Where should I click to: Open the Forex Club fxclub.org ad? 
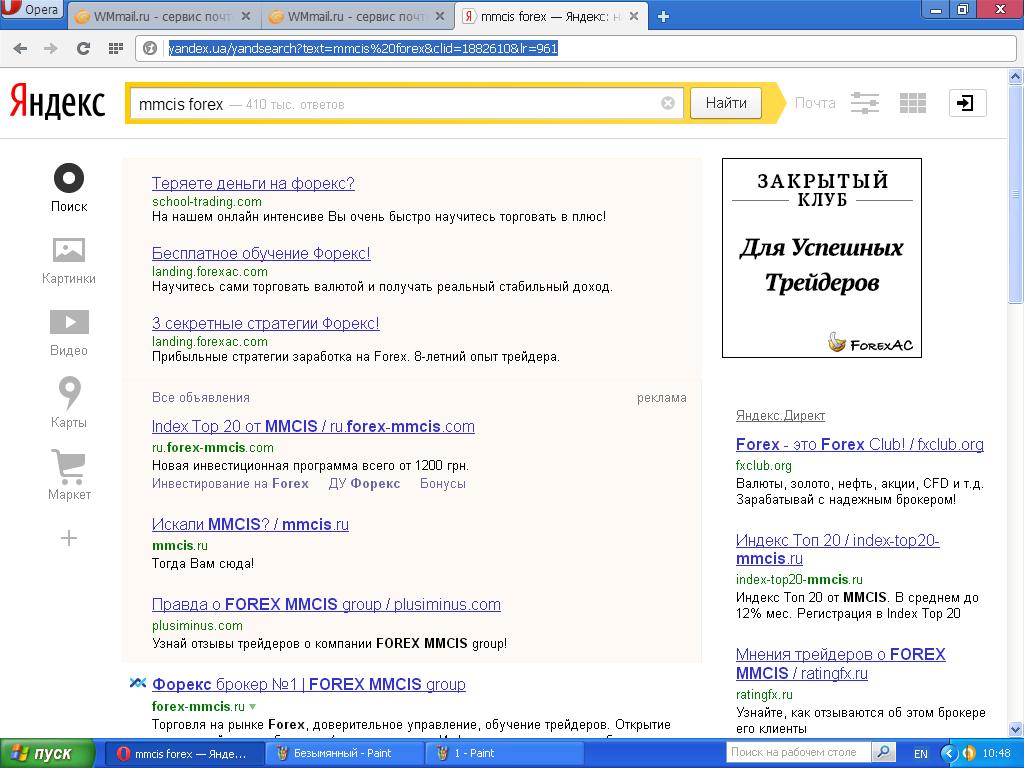(859, 445)
